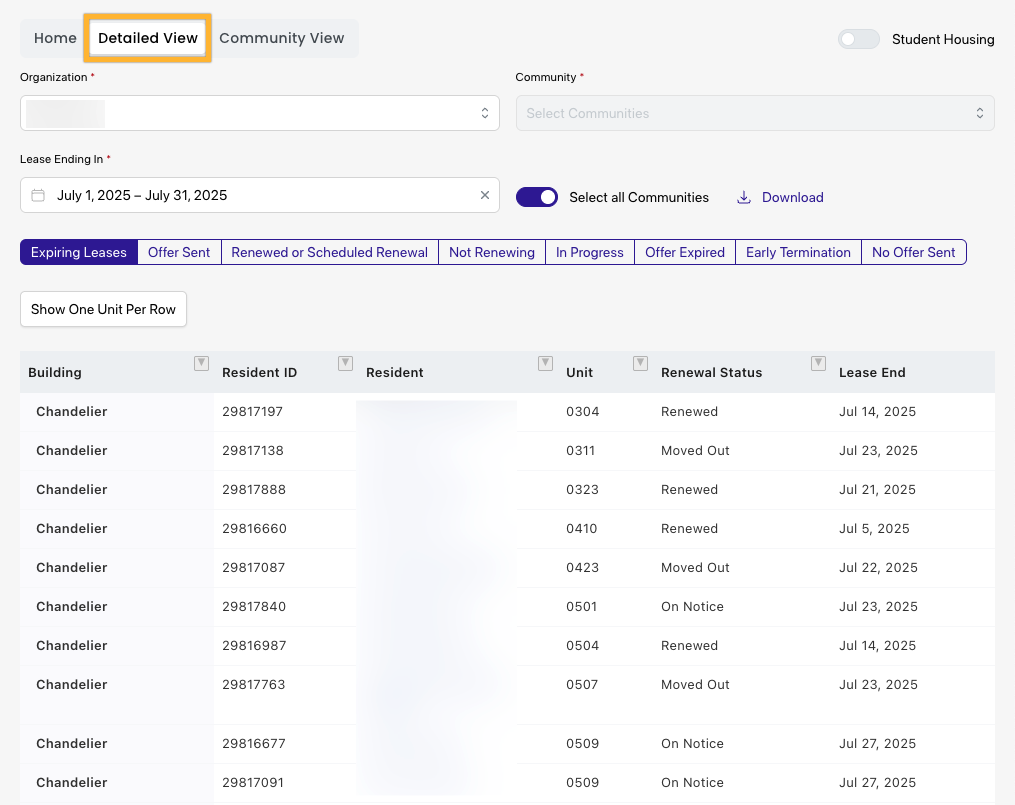
Task: Click unit 0504 cell
Action: click(583, 646)
